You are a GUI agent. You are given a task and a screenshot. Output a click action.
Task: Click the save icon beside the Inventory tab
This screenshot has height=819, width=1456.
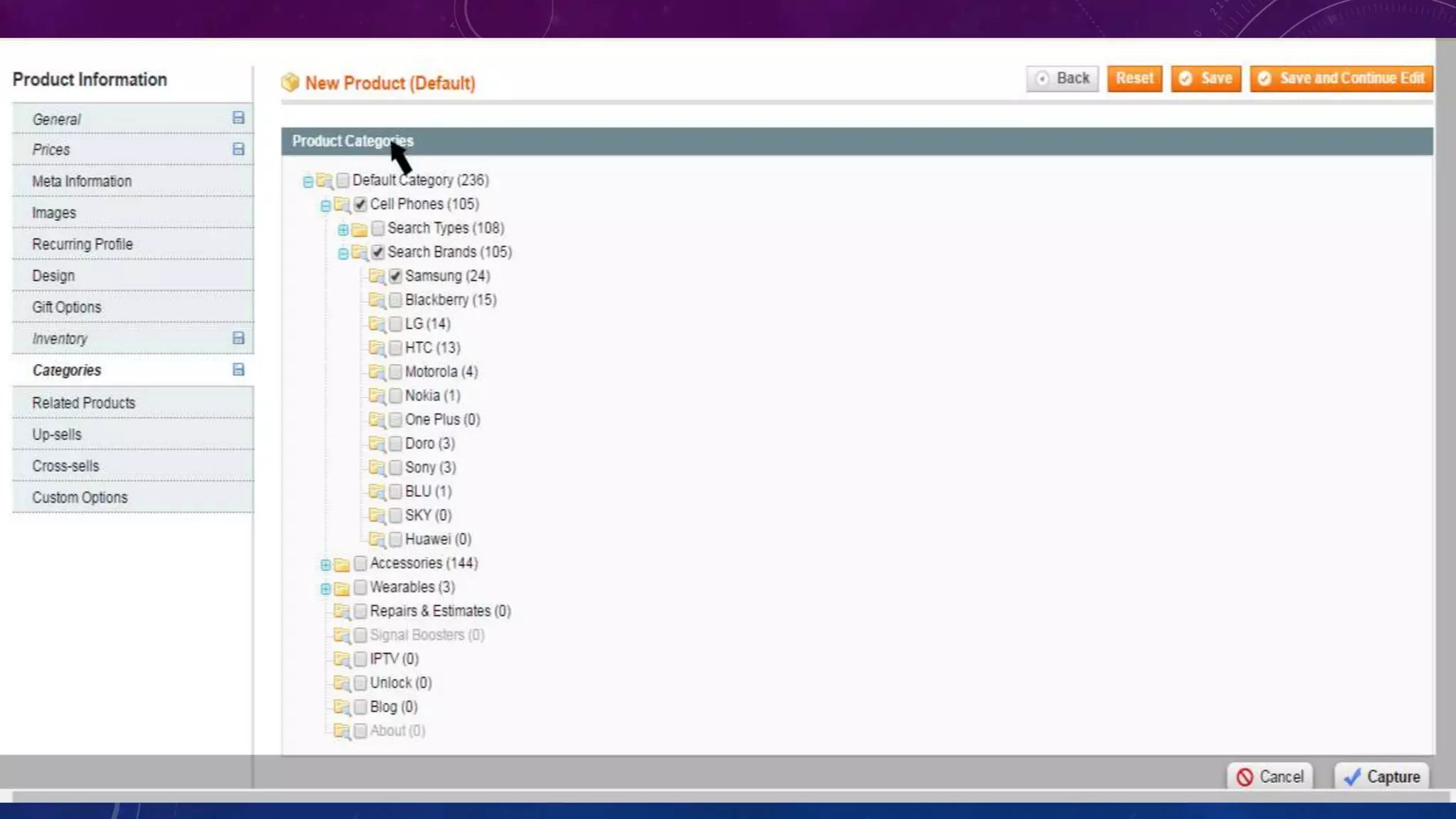(238, 338)
